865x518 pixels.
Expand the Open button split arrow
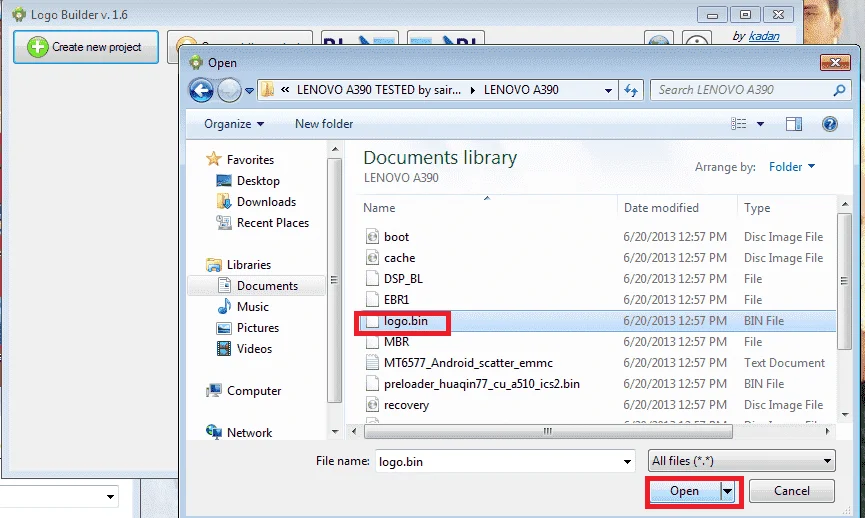tap(728, 491)
